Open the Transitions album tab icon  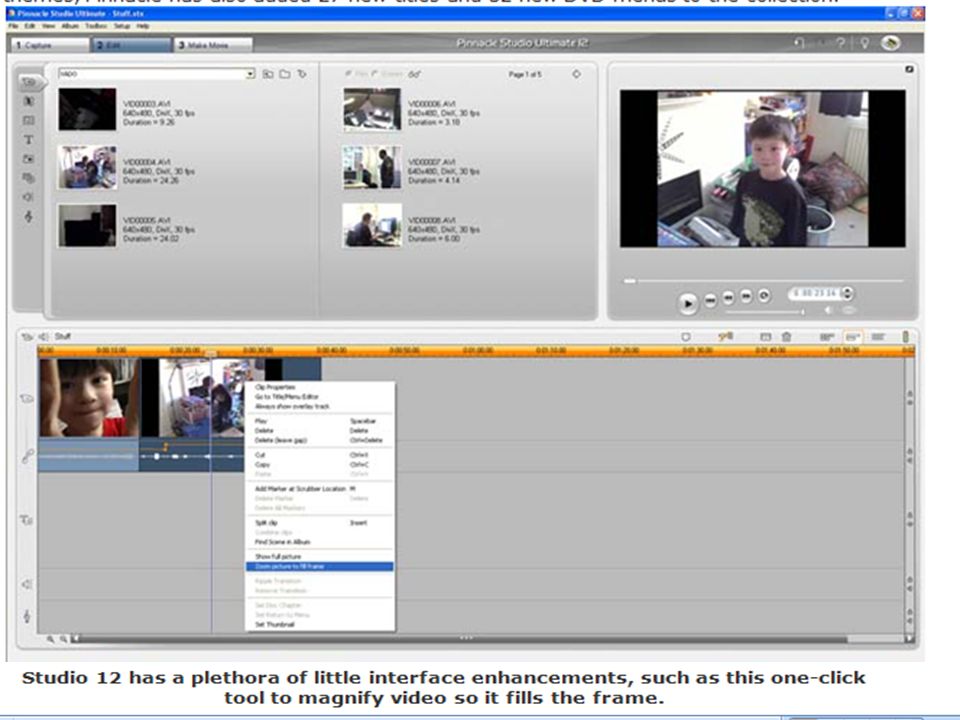pos(28,101)
